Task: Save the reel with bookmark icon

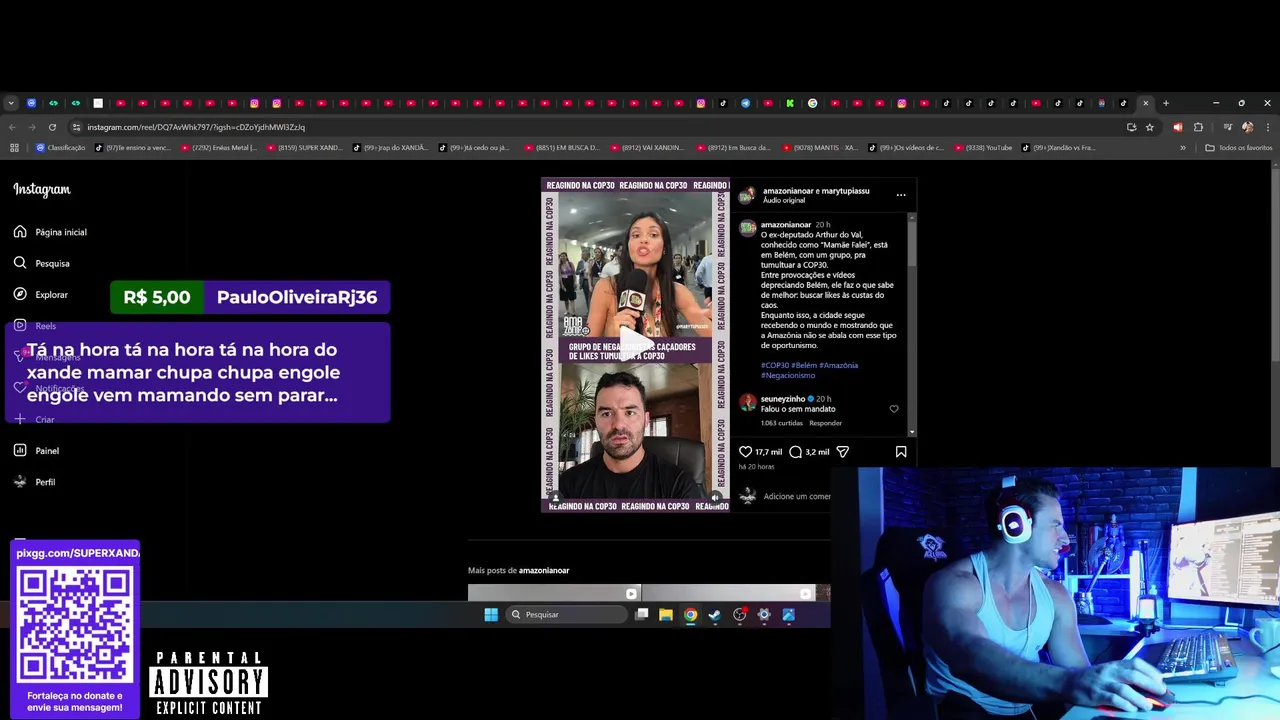Action: tap(901, 452)
